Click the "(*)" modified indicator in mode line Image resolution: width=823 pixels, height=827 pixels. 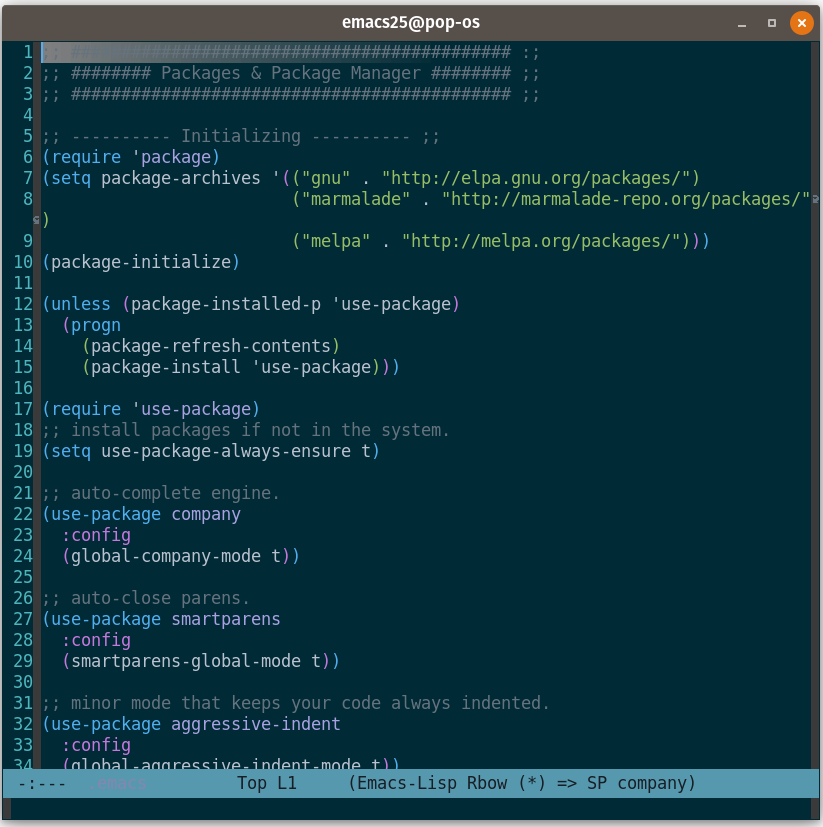pos(530,783)
